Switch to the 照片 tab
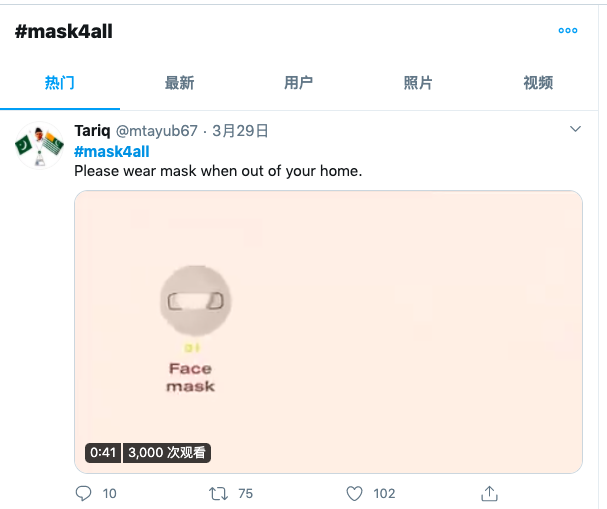This screenshot has height=509, width=607. [x=418, y=83]
